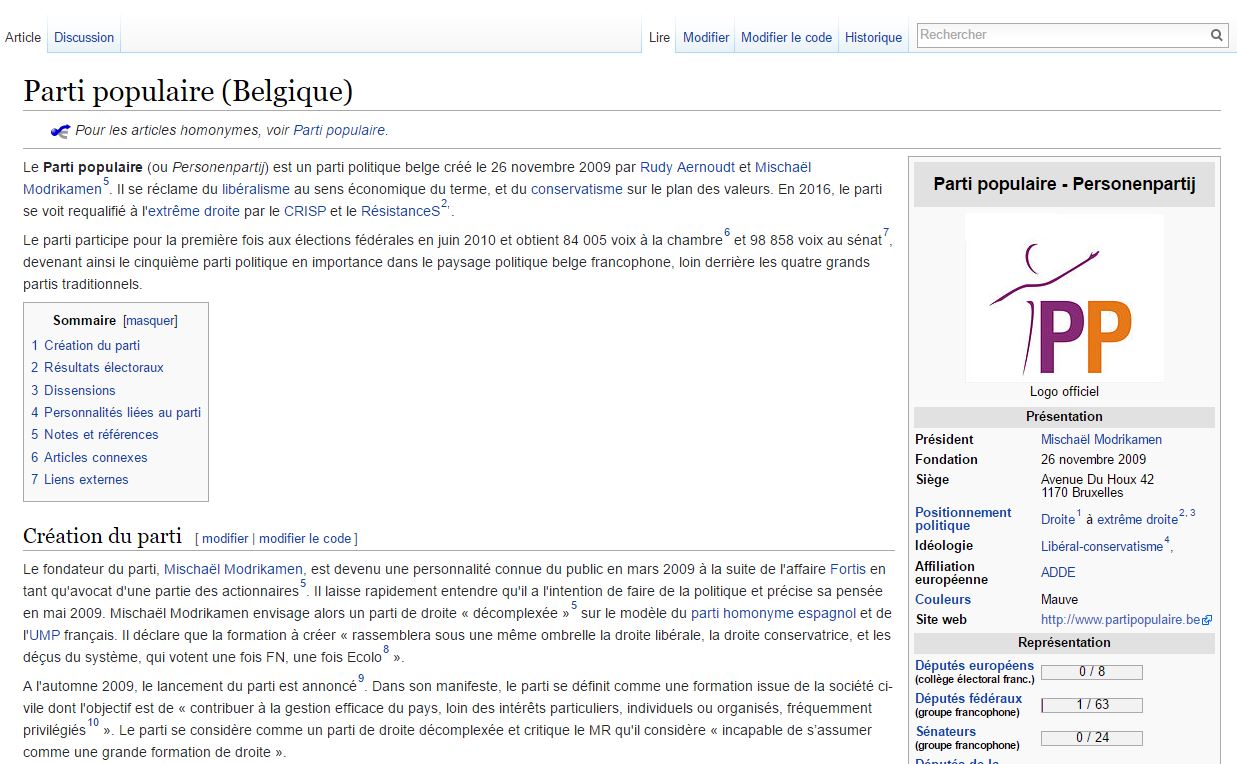Open the parti homonyme espagnol link
Viewport: 1237px width, 764px height.
point(774,613)
